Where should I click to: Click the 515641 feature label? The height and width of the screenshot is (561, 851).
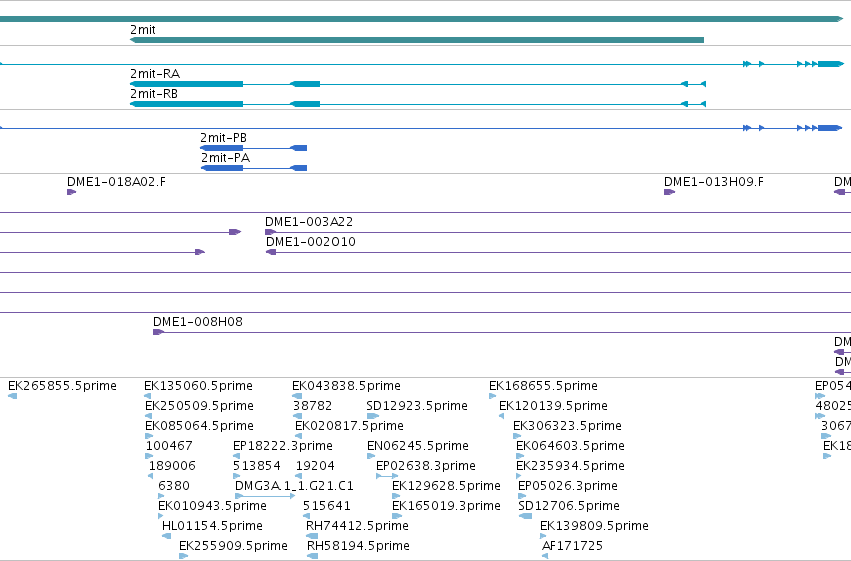tap(327, 506)
